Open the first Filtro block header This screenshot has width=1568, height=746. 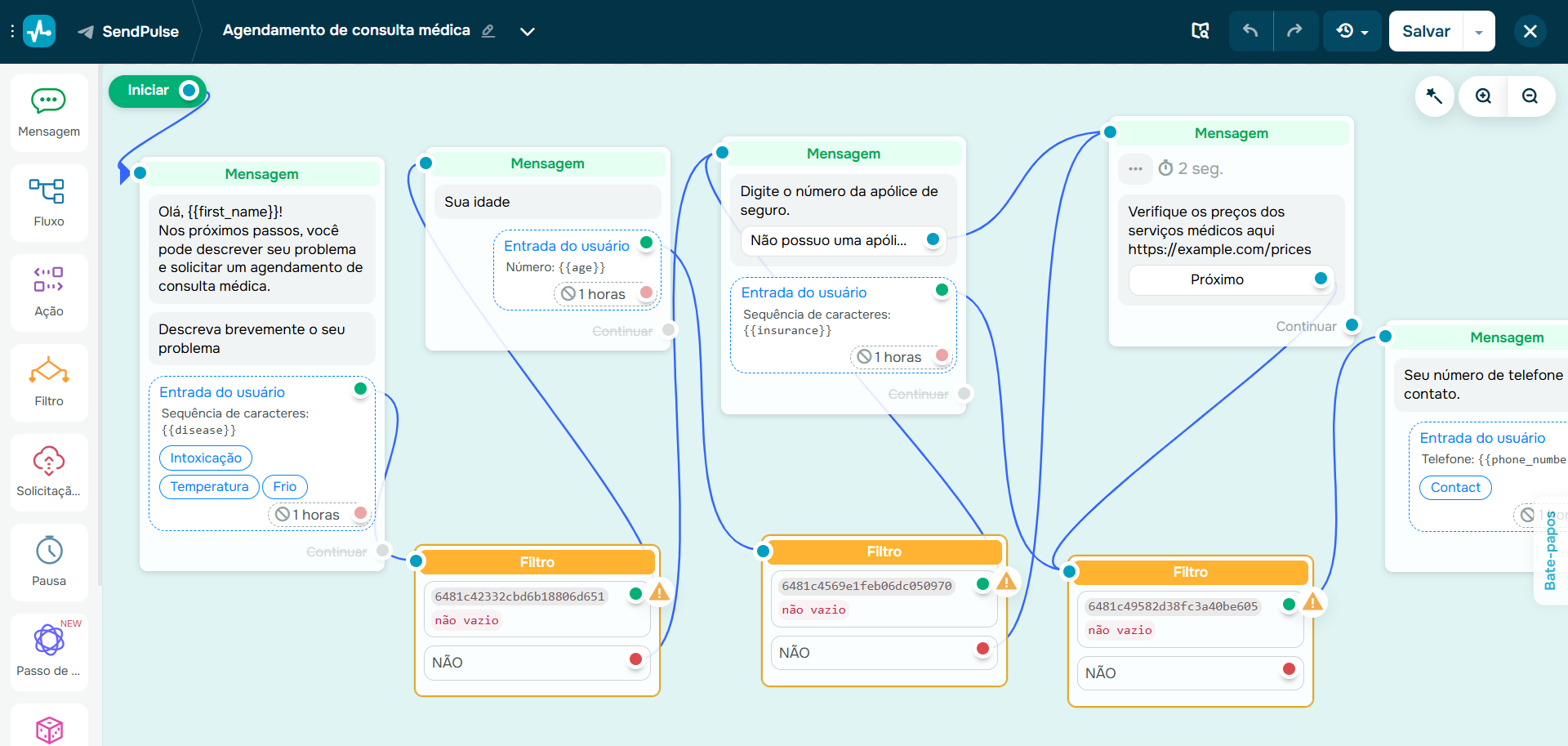[537, 562]
